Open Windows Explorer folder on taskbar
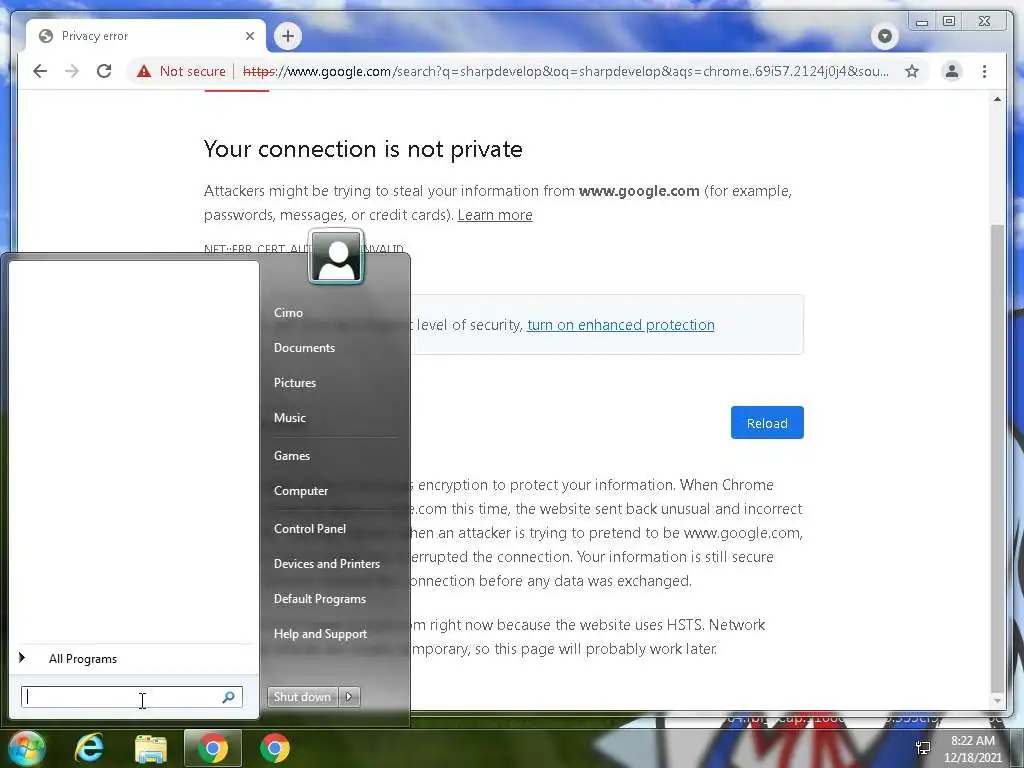 point(151,749)
